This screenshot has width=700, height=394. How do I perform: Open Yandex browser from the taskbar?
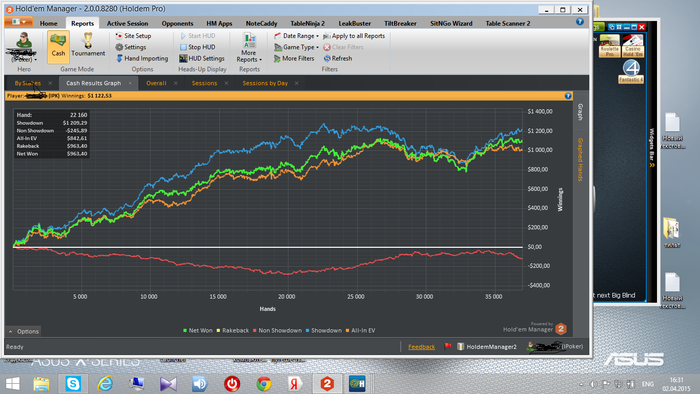[295, 384]
